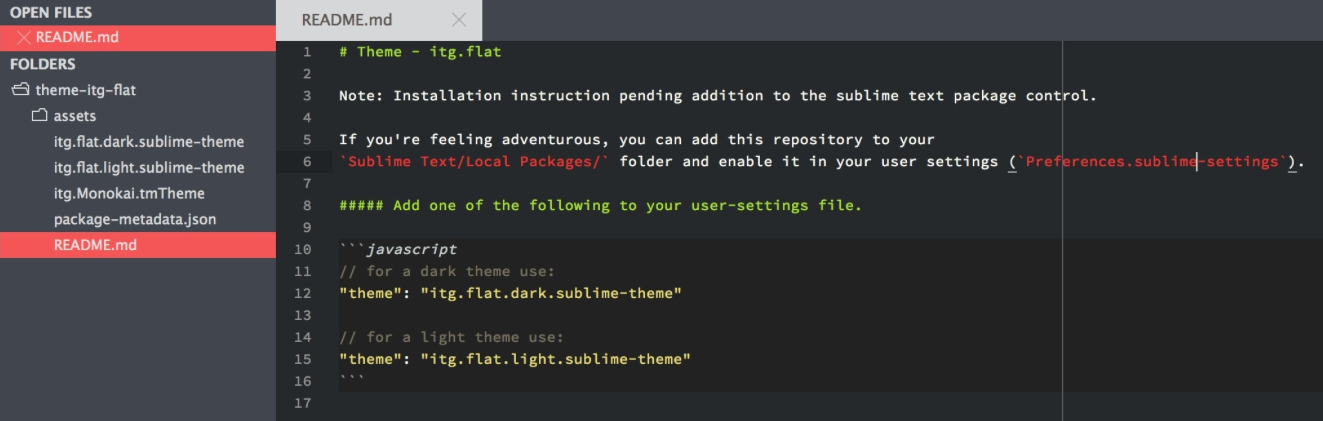Image resolution: width=1323 pixels, height=421 pixels.
Task: Open itg.Monokai.tmTheme file
Action: click(129, 194)
